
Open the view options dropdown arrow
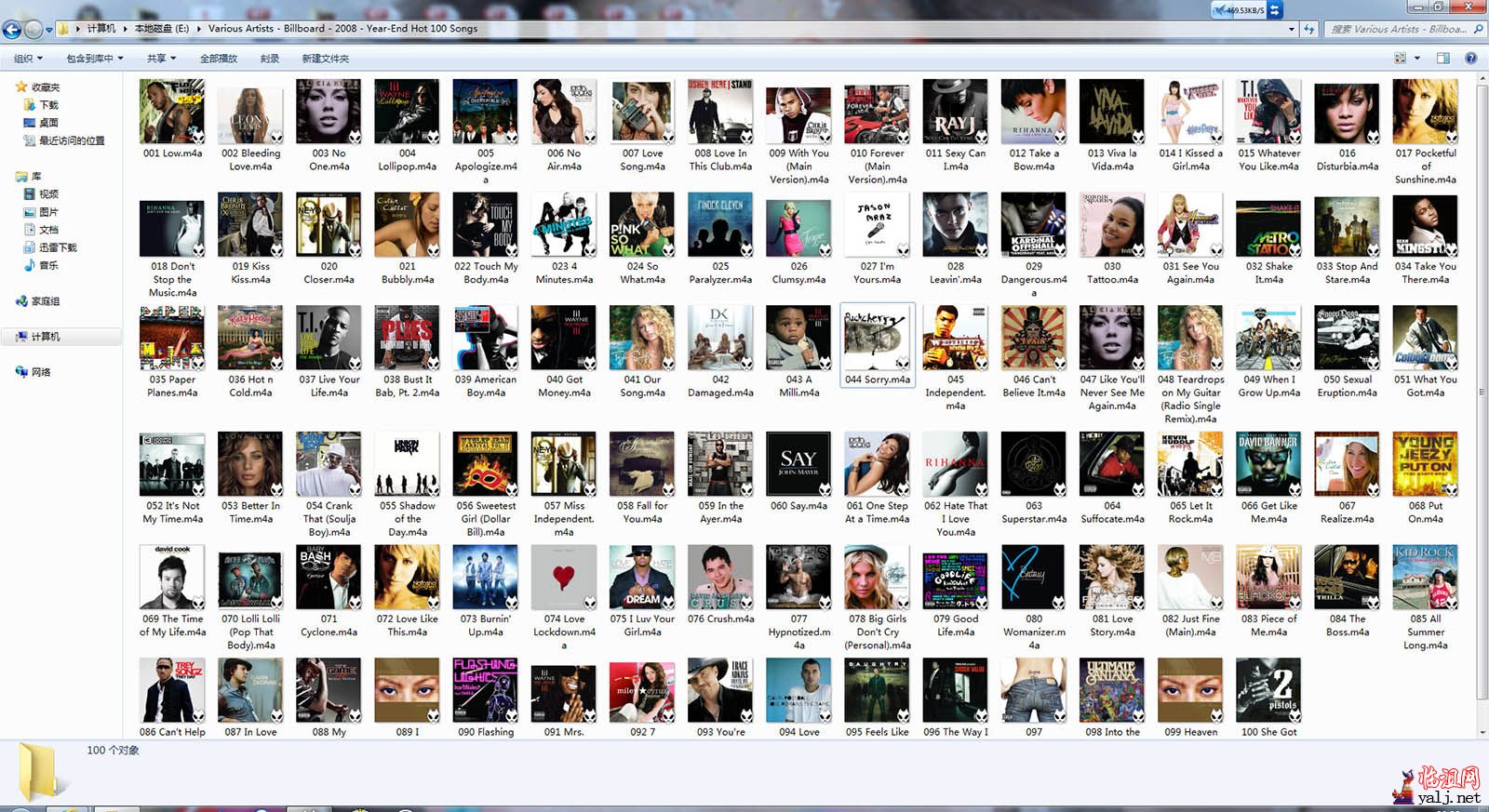(x=1415, y=58)
